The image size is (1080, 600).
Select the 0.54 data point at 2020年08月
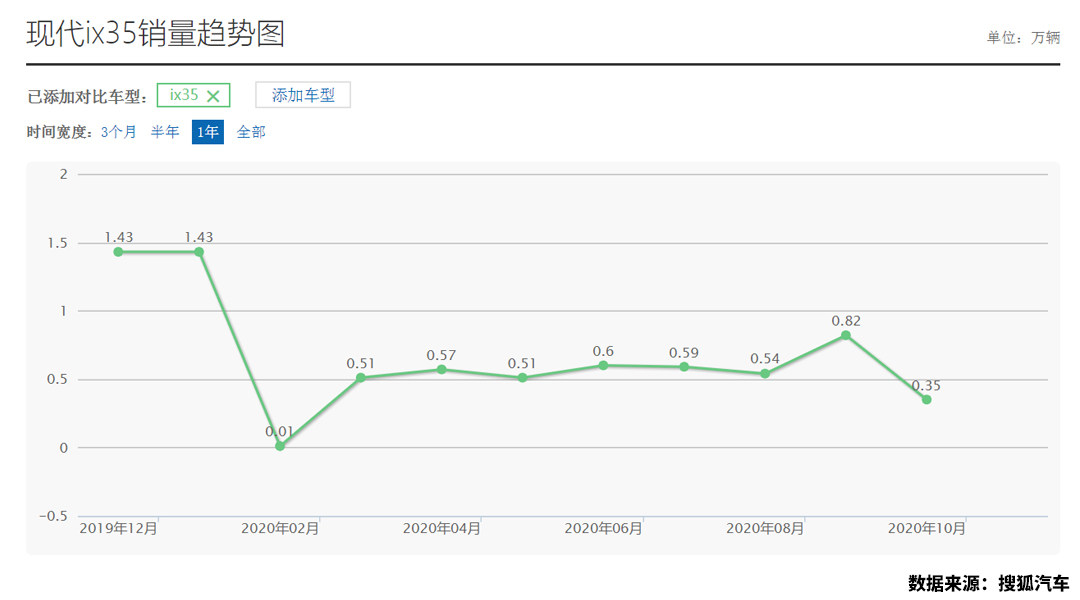pyautogui.click(x=765, y=374)
